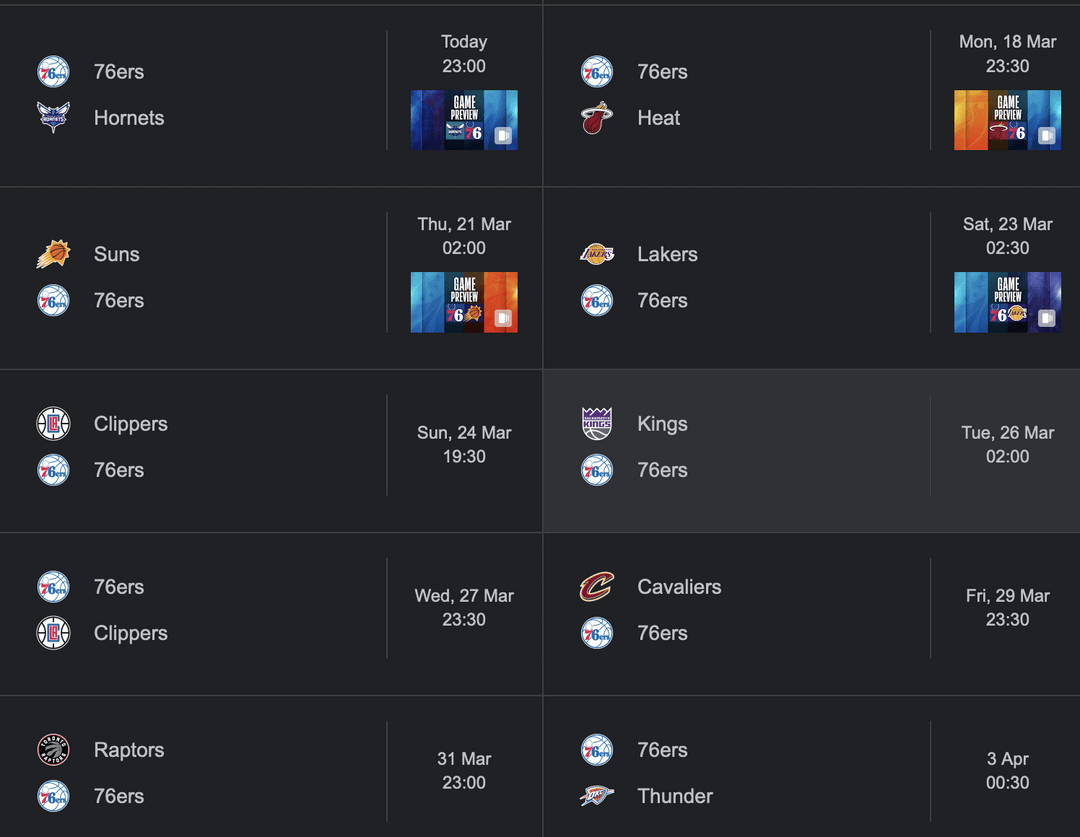Viewport: 1080px width, 837px height.
Task: Select the Kings team name
Action: click(x=662, y=424)
